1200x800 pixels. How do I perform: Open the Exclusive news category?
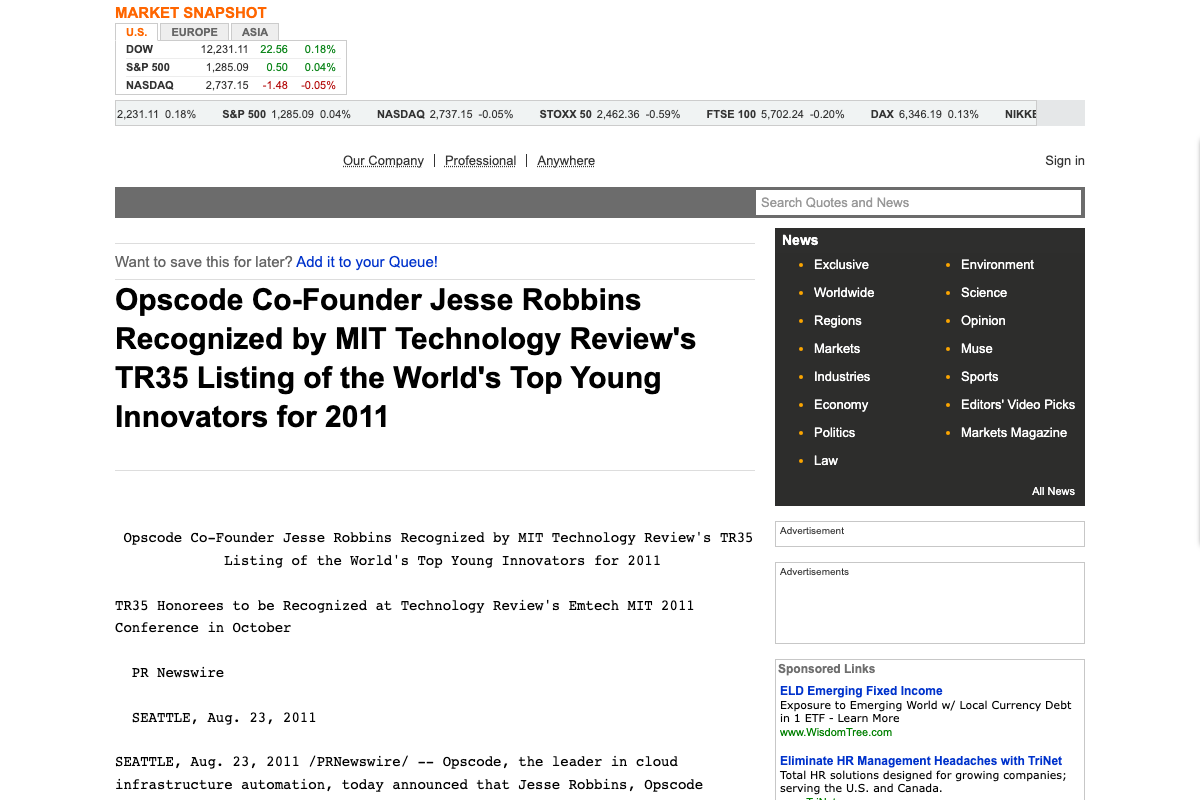841,264
